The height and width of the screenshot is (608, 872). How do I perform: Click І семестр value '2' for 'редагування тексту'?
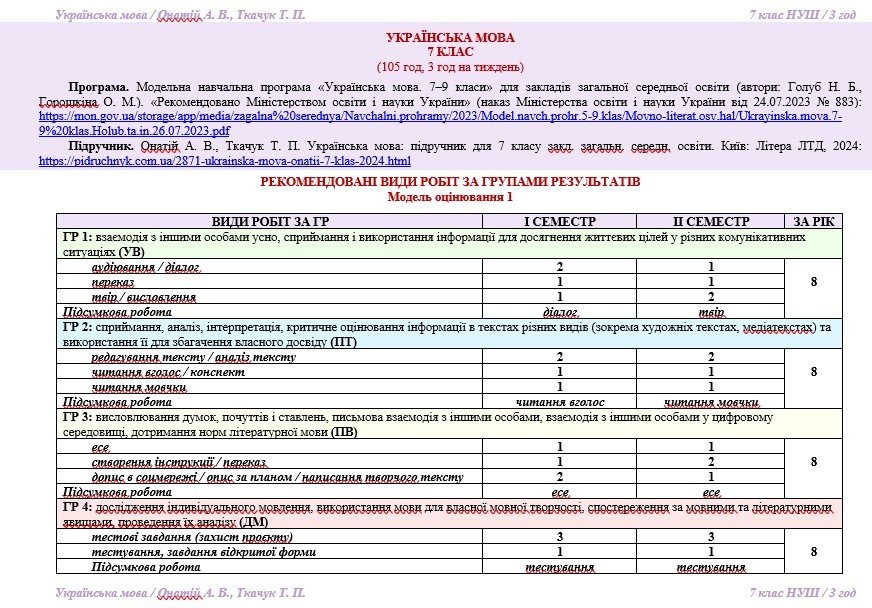pyautogui.click(x=559, y=357)
